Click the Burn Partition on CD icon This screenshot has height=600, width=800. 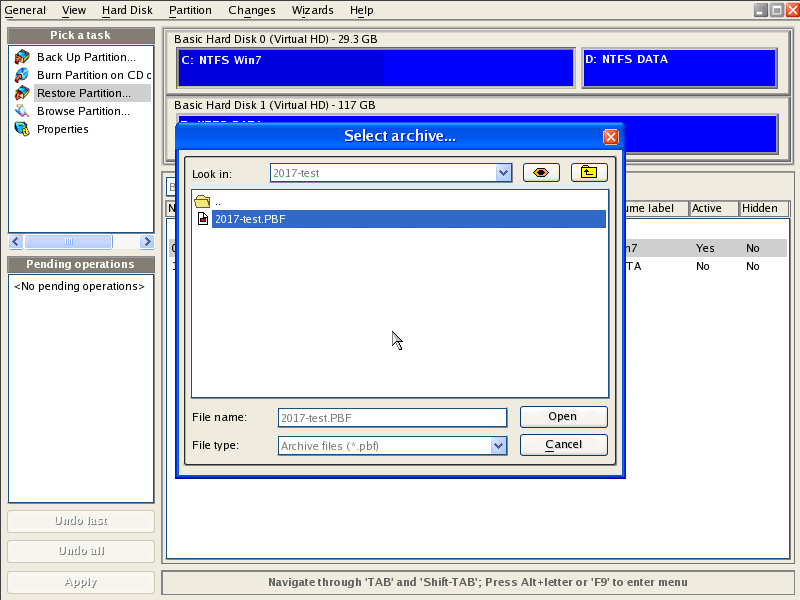[x=22, y=75]
